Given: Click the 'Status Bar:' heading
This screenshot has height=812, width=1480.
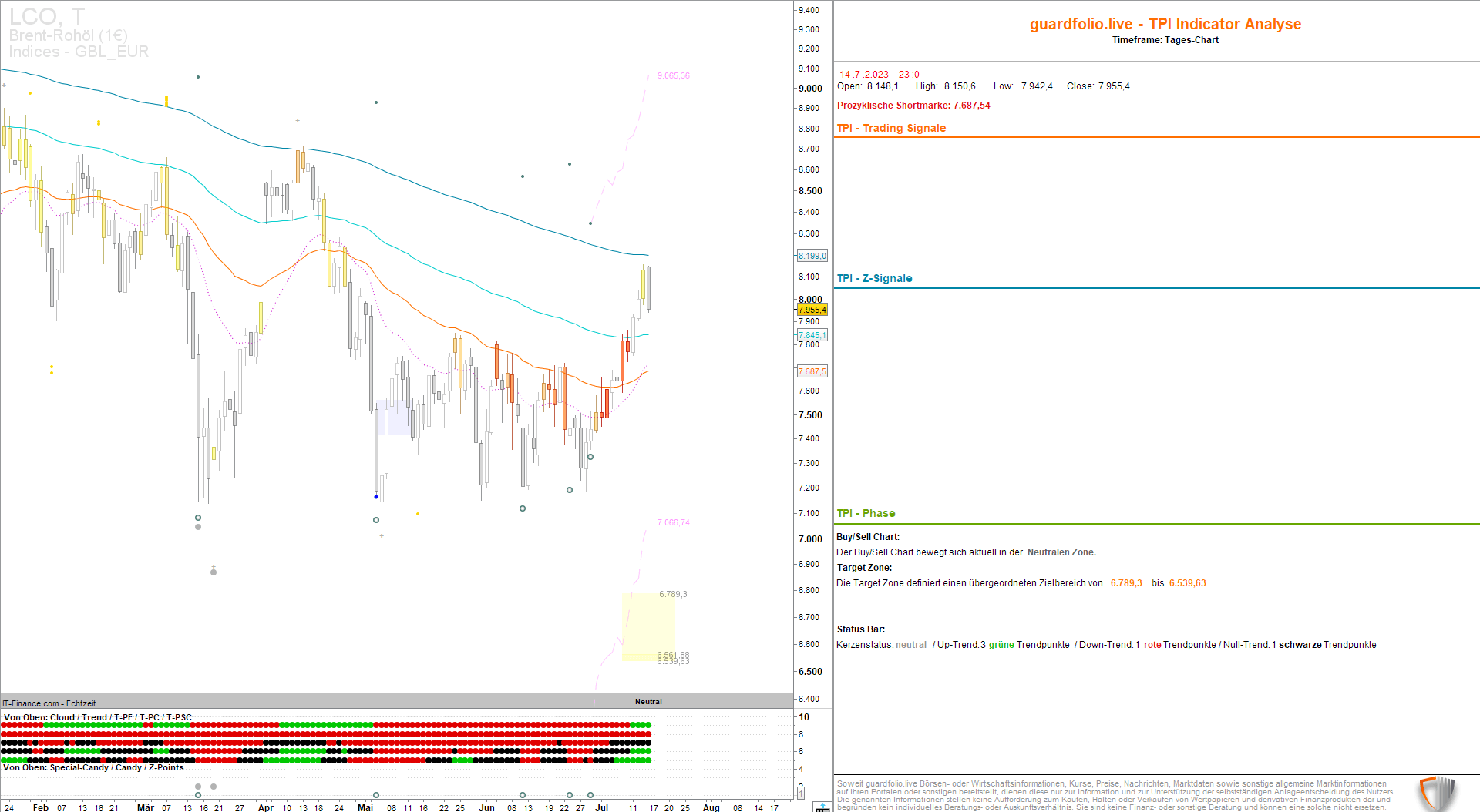Looking at the screenshot, I should coord(861,629).
